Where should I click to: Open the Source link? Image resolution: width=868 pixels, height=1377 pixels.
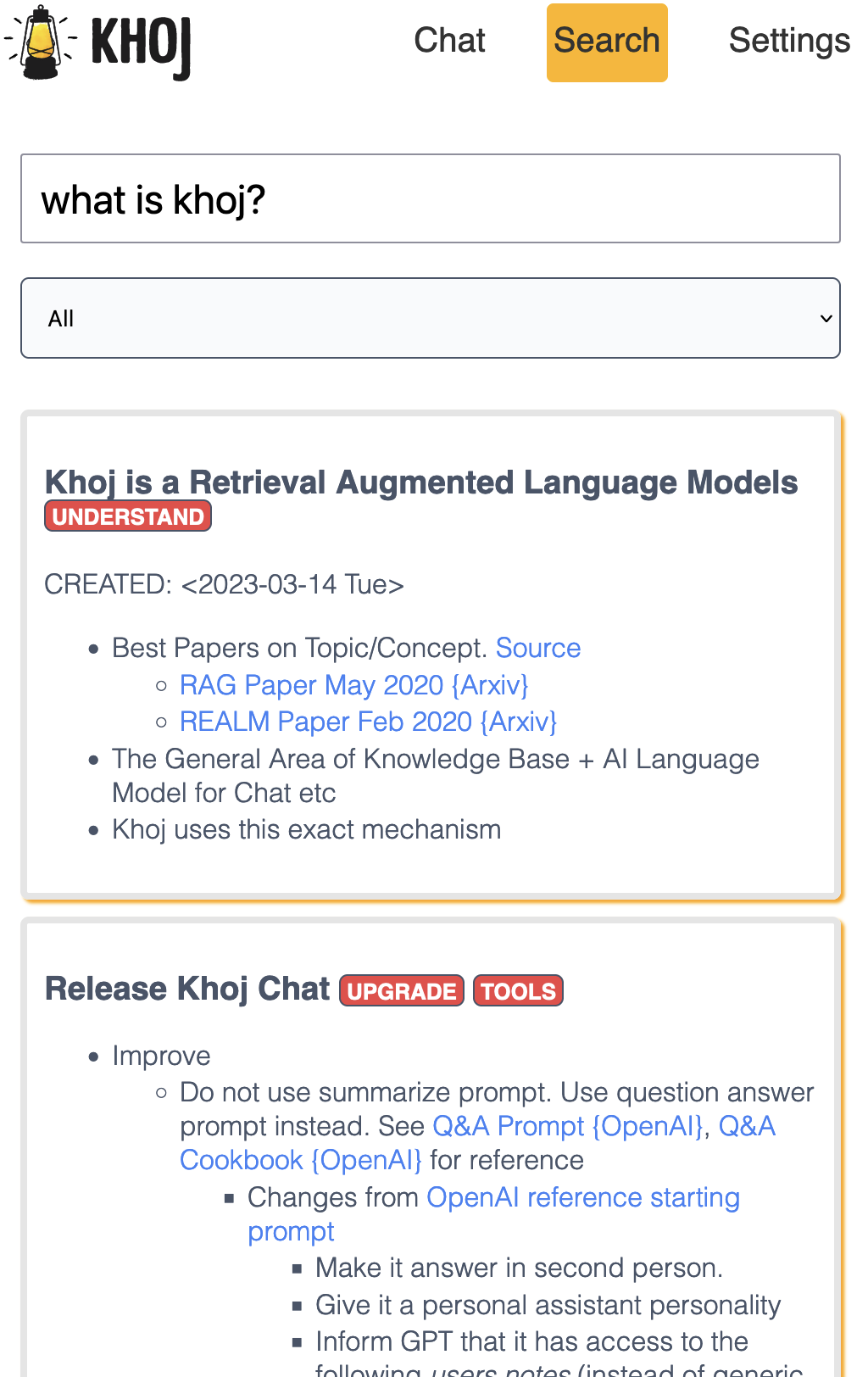coord(538,648)
